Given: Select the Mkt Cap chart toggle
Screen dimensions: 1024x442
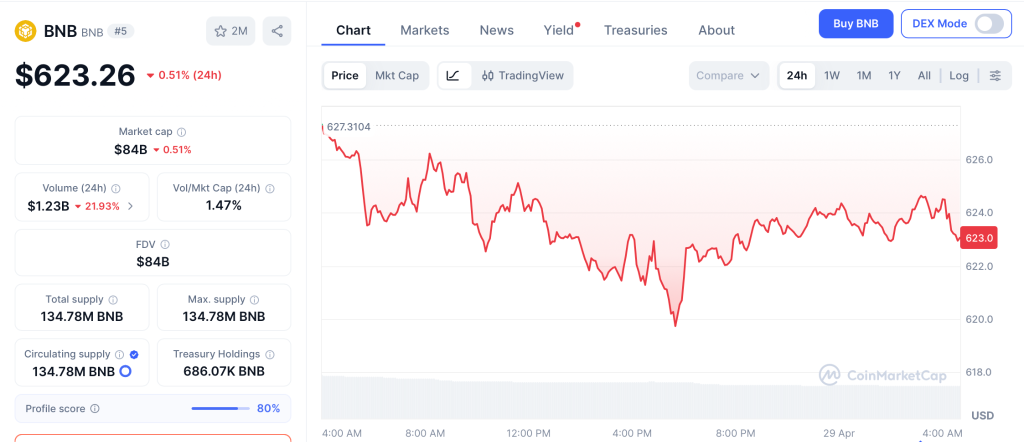Looking at the screenshot, I should [397, 75].
